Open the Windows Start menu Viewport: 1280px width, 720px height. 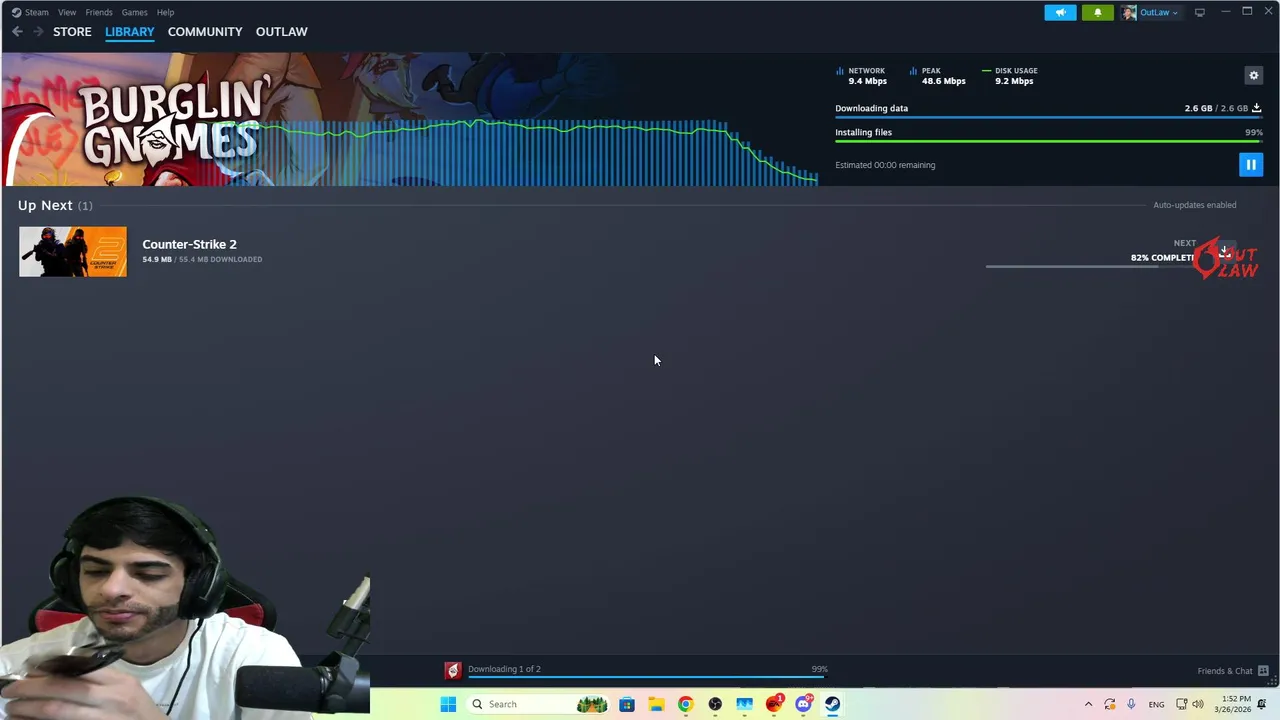448,704
